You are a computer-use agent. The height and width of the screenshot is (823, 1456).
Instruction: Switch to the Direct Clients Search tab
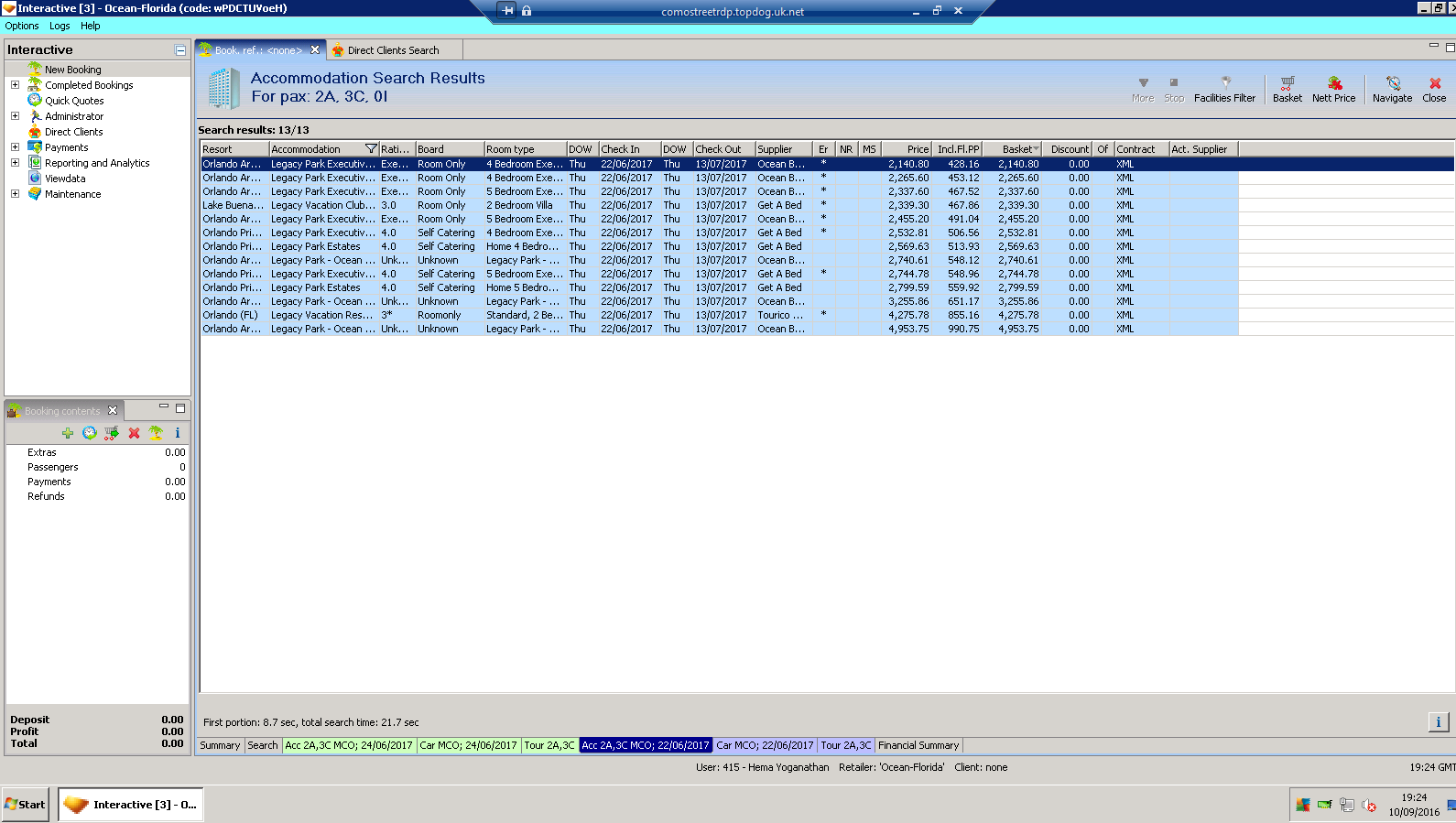393,50
